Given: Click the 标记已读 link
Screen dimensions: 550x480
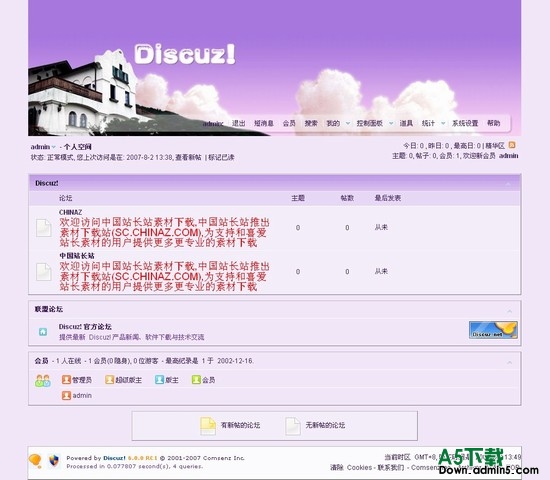Looking at the screenshot, I should point(221,157).
